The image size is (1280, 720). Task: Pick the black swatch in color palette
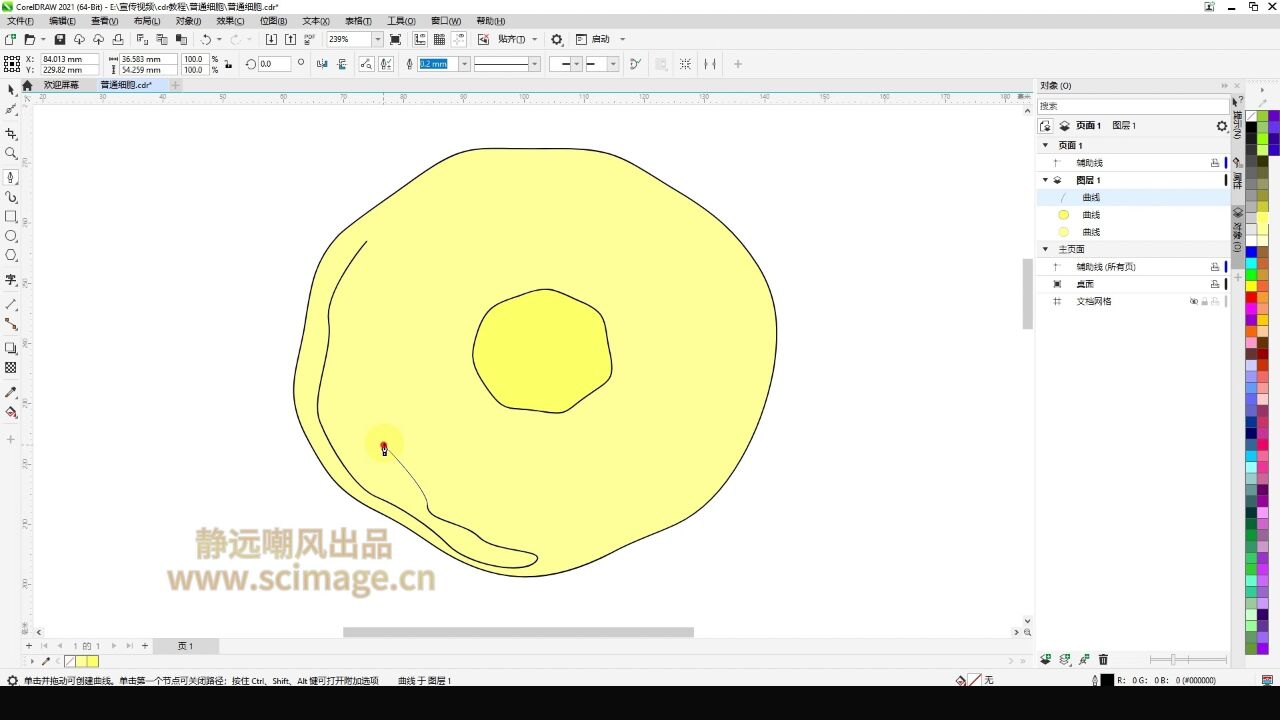pos(1251,127)
